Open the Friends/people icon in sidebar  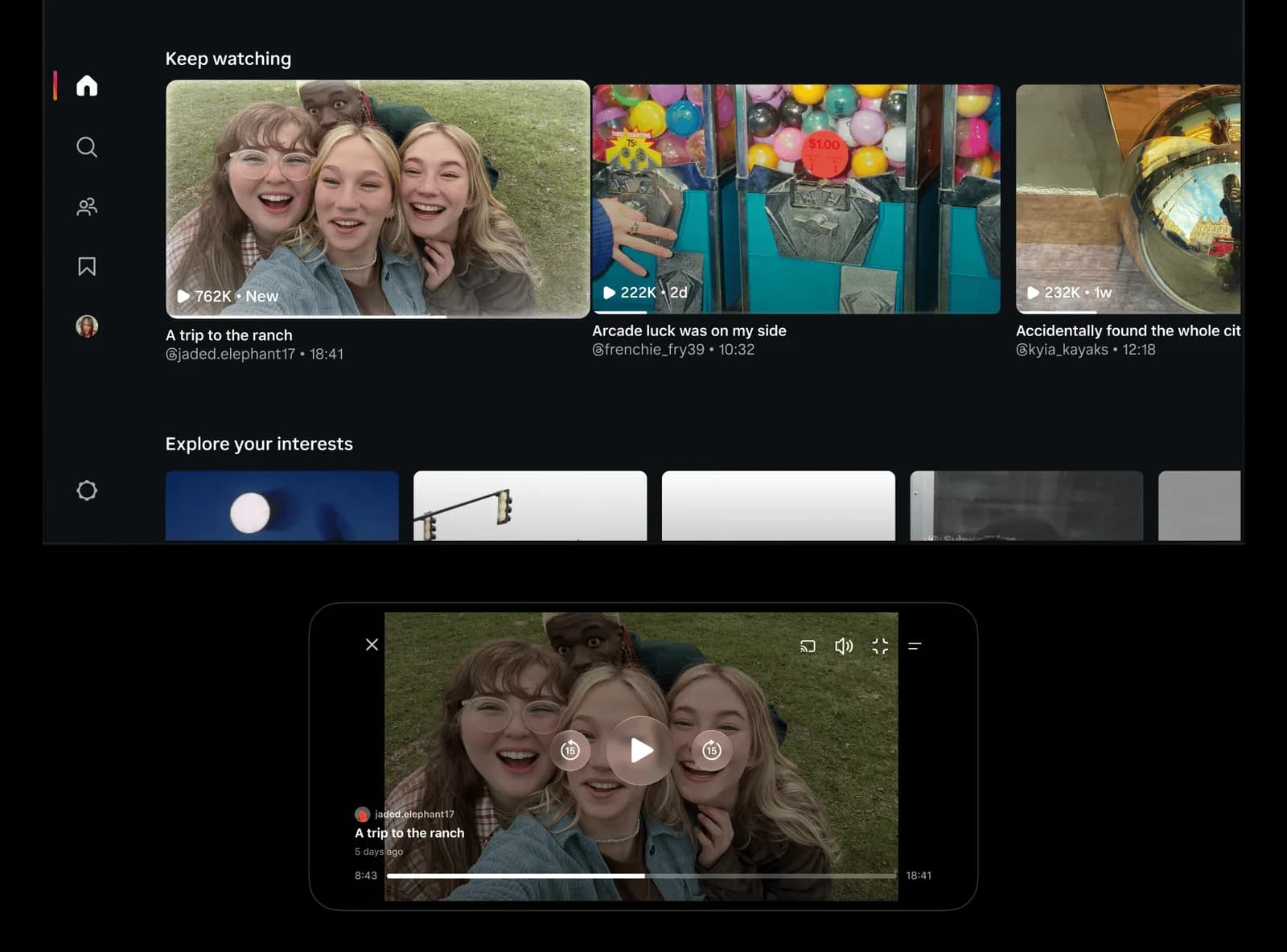point(87,207)
